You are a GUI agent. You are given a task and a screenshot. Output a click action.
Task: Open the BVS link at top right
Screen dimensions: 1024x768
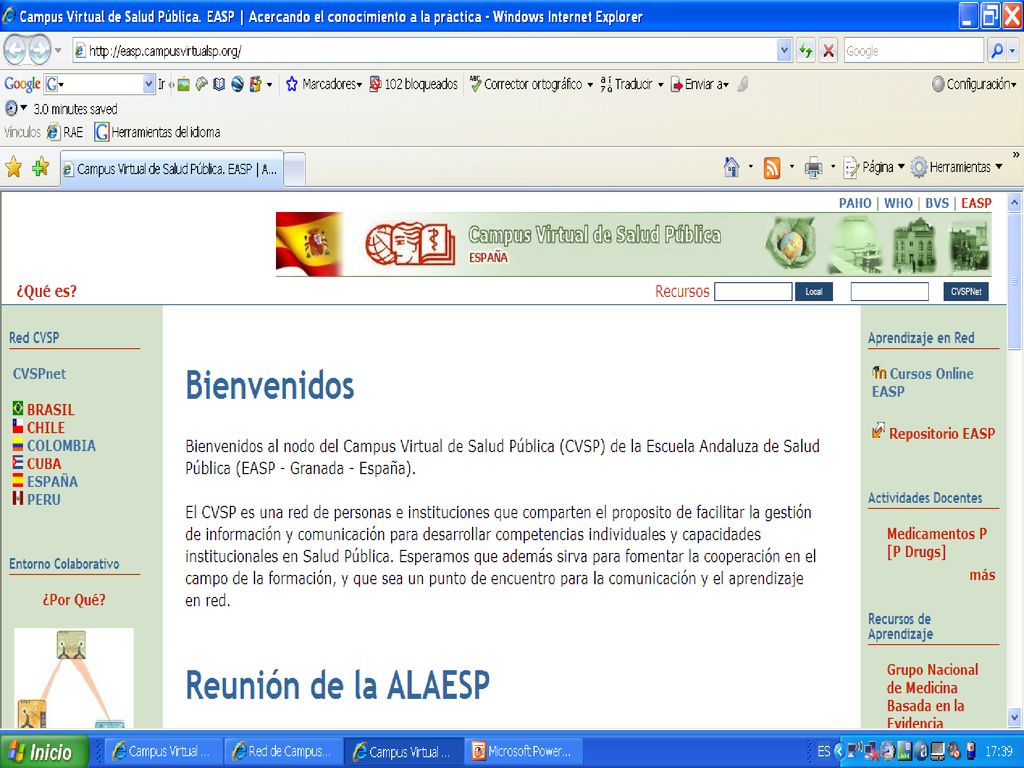coord(936,203)
